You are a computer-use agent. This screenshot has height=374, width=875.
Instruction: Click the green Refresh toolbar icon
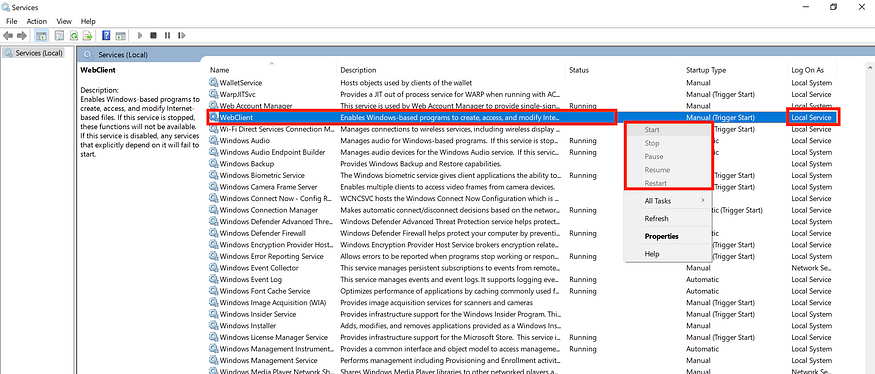point(74,36)
